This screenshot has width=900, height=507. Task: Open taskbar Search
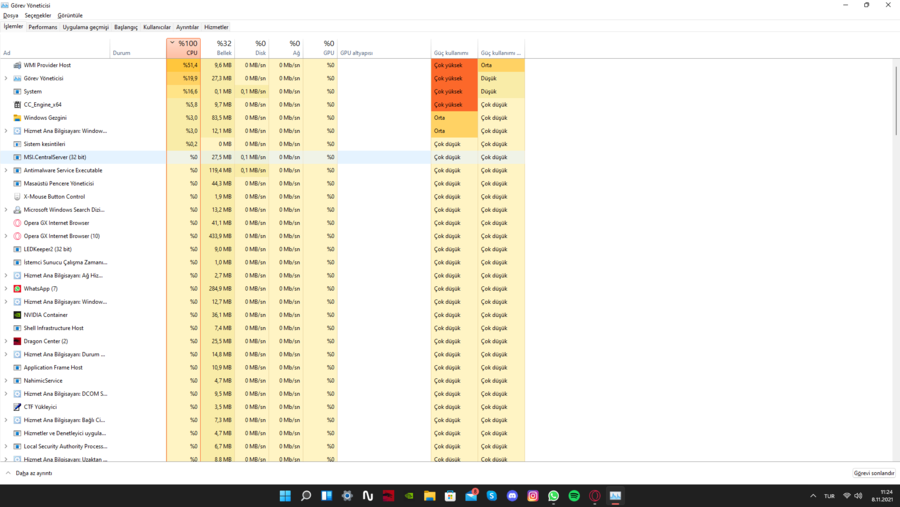[x=306, y=496]
